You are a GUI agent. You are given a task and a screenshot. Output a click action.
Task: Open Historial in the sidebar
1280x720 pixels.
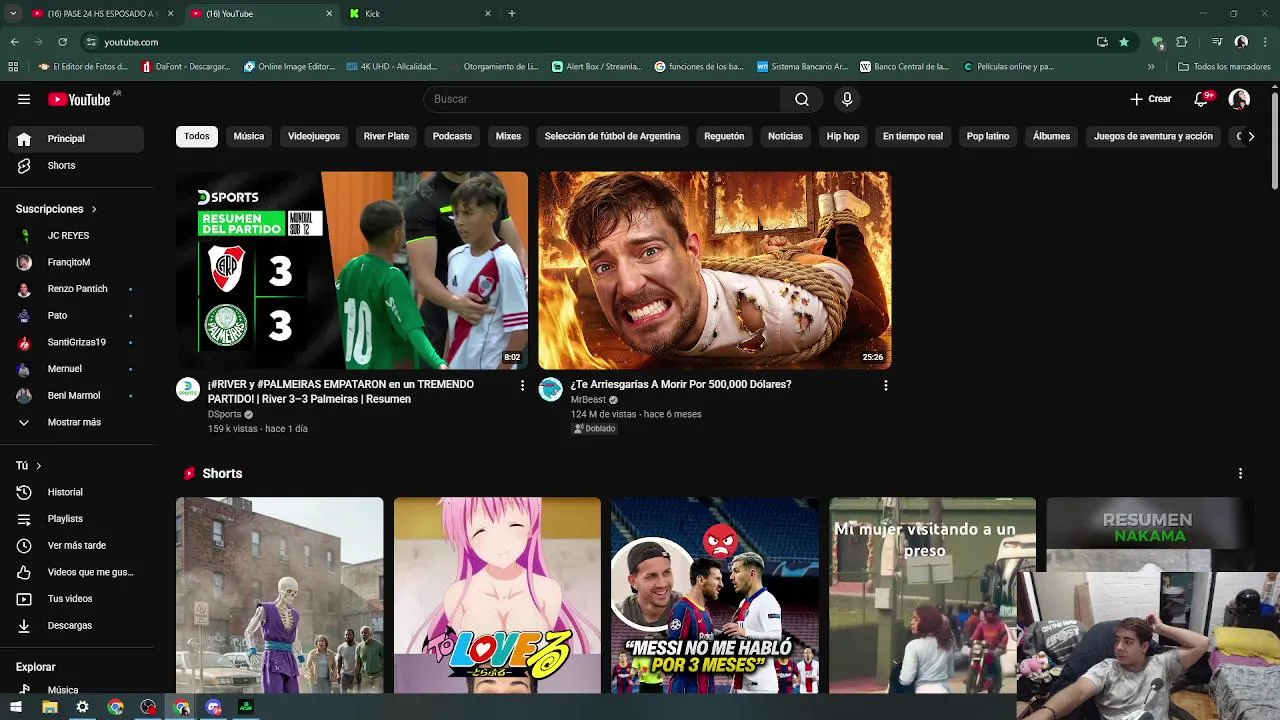click(76, 492)
